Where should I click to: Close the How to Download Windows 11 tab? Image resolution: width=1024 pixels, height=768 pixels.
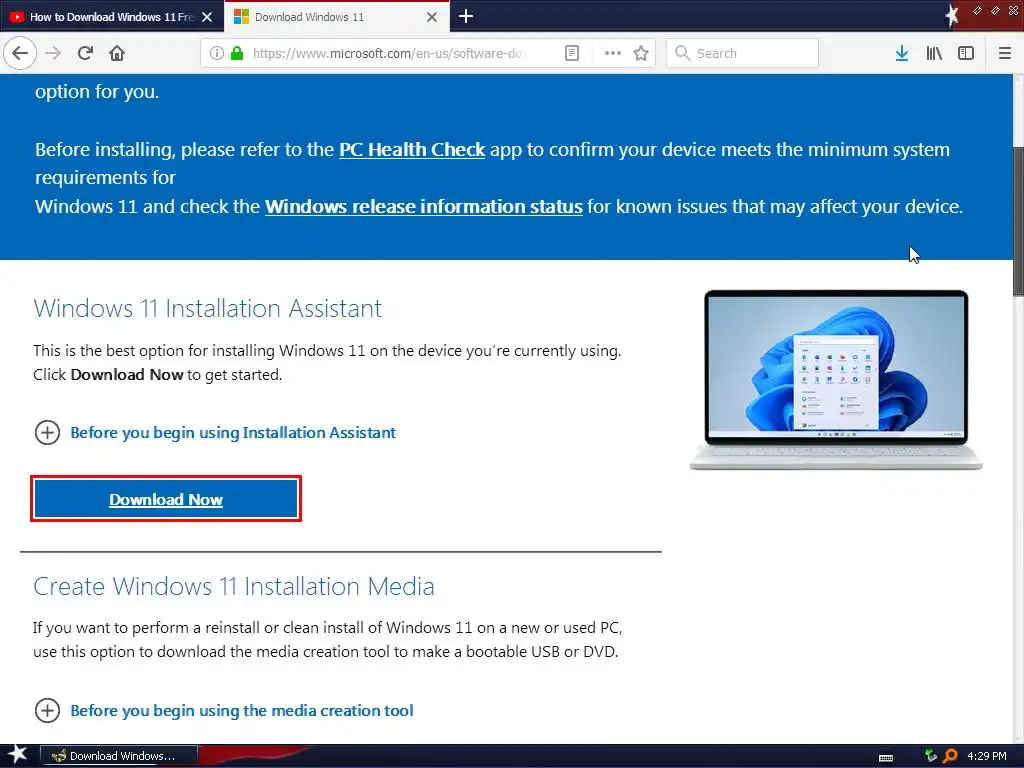click(x=207, y=17)
